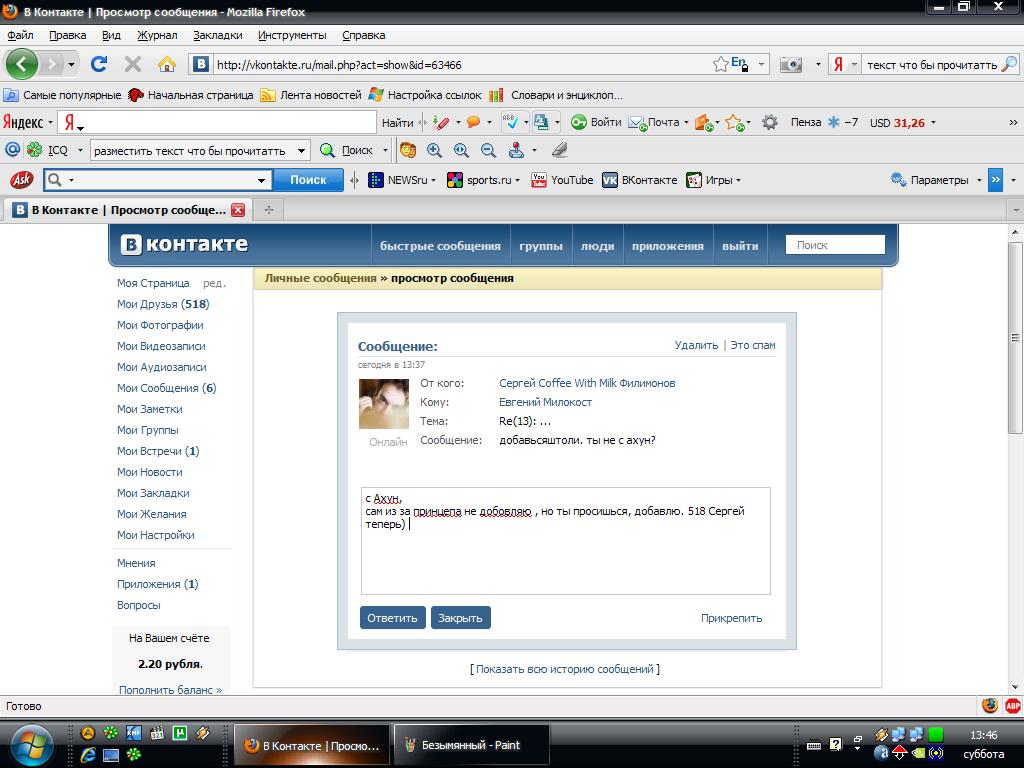
Task: Open the list all tabs dropdown
Action: click(1016, 210)
